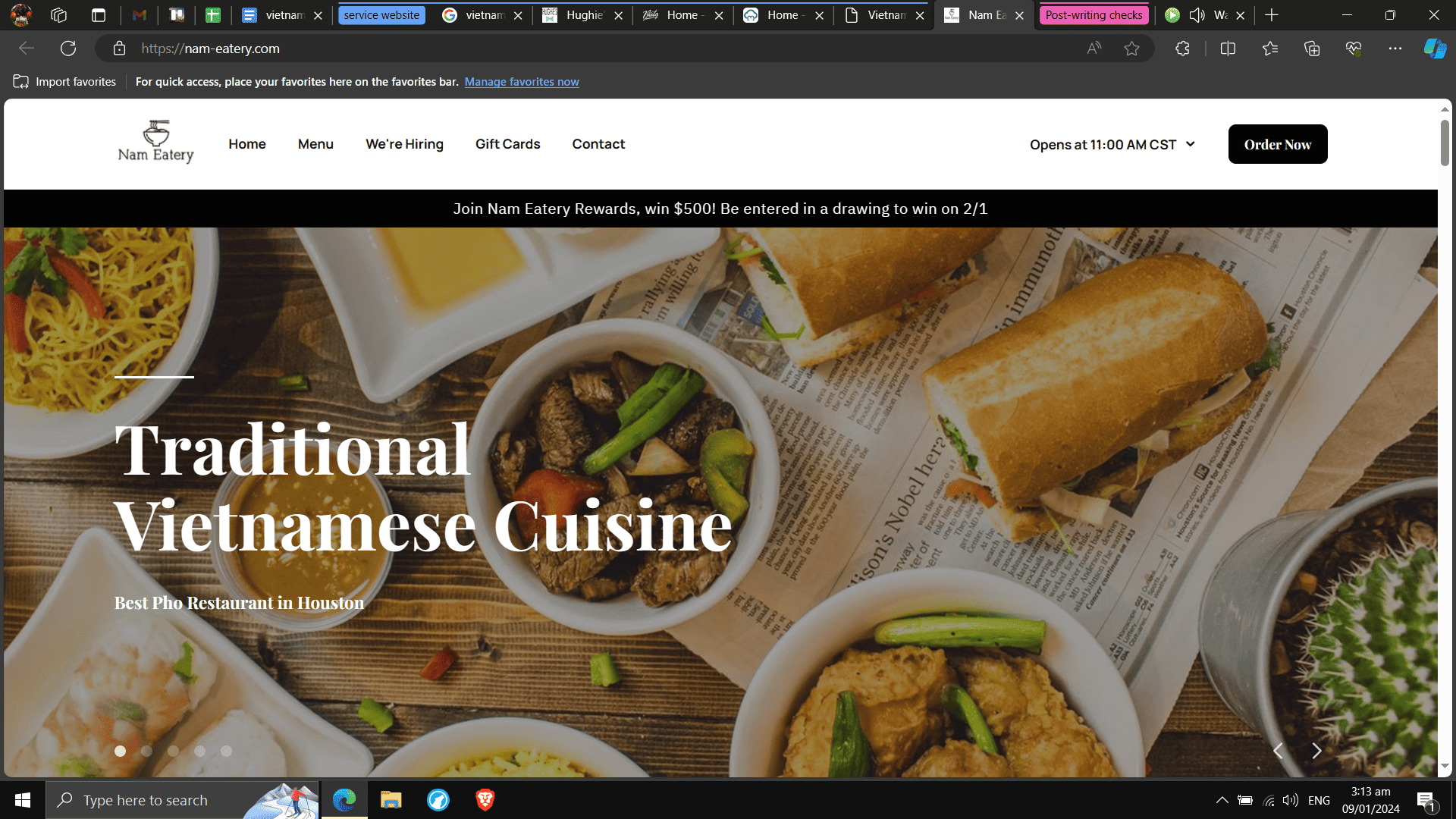Launch File Explorer from taskbar
The image size is (1456, 819).
coord(391,800)
